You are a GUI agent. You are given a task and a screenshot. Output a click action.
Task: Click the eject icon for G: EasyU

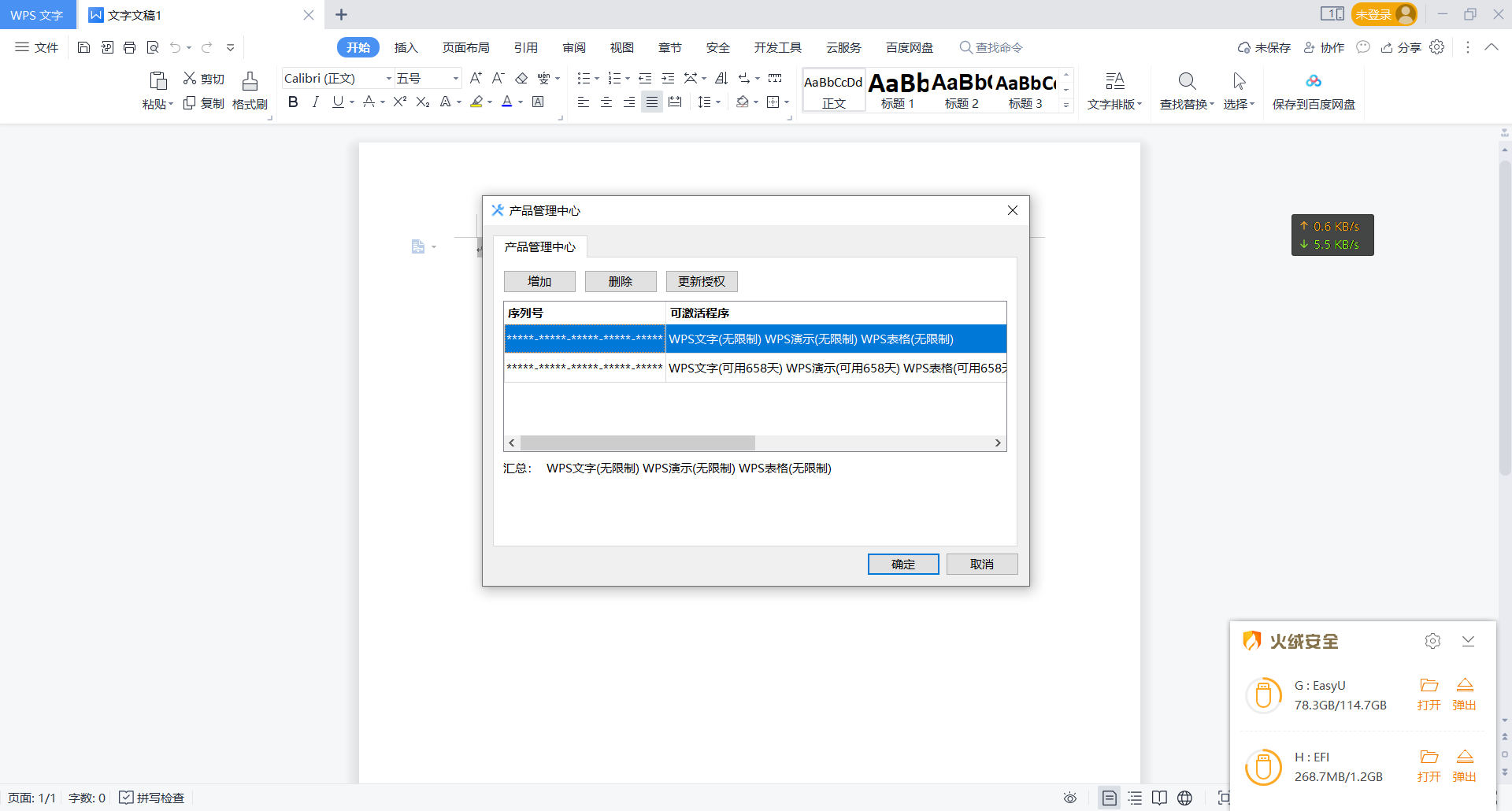tap(1464, 685)
